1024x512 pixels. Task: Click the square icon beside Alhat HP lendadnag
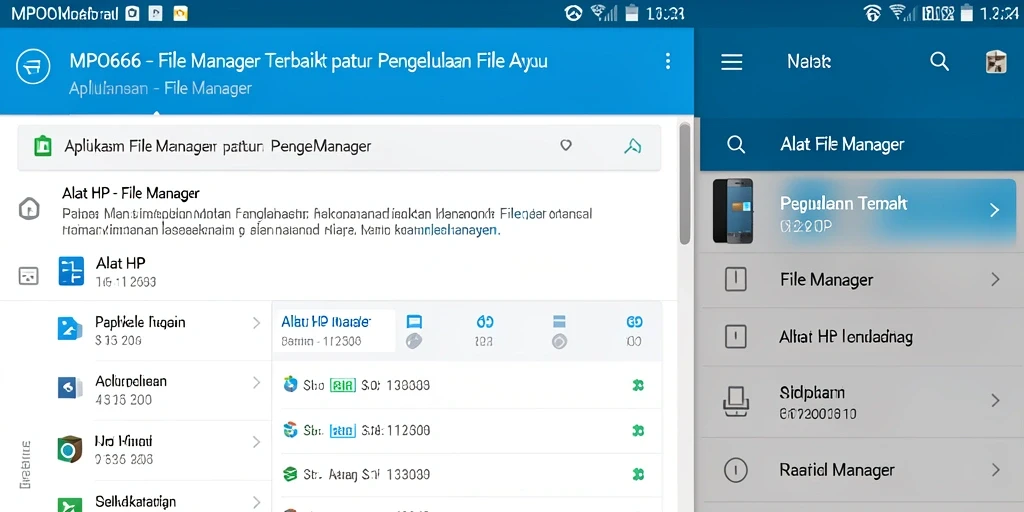click(x=736, y=336)
